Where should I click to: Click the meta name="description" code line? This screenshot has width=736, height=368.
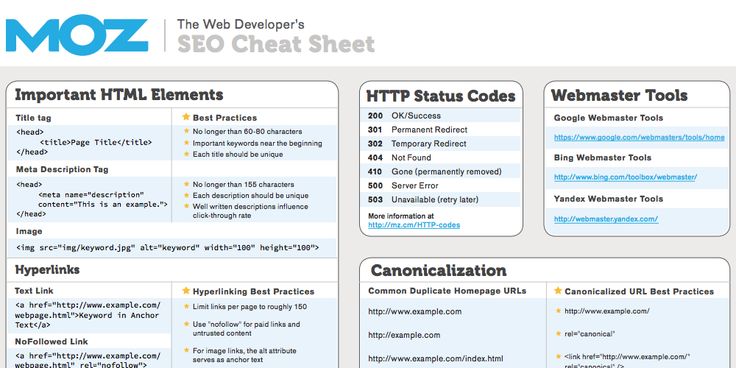pos(91,194)
